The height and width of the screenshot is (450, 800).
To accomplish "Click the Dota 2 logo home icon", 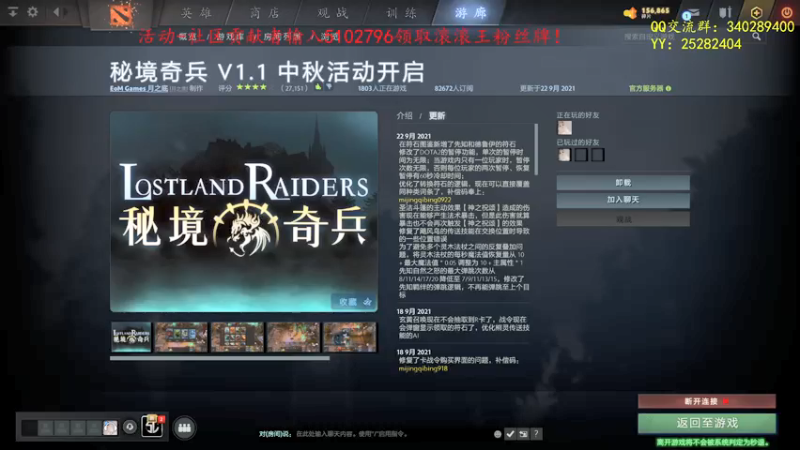I will pos(121,14).
